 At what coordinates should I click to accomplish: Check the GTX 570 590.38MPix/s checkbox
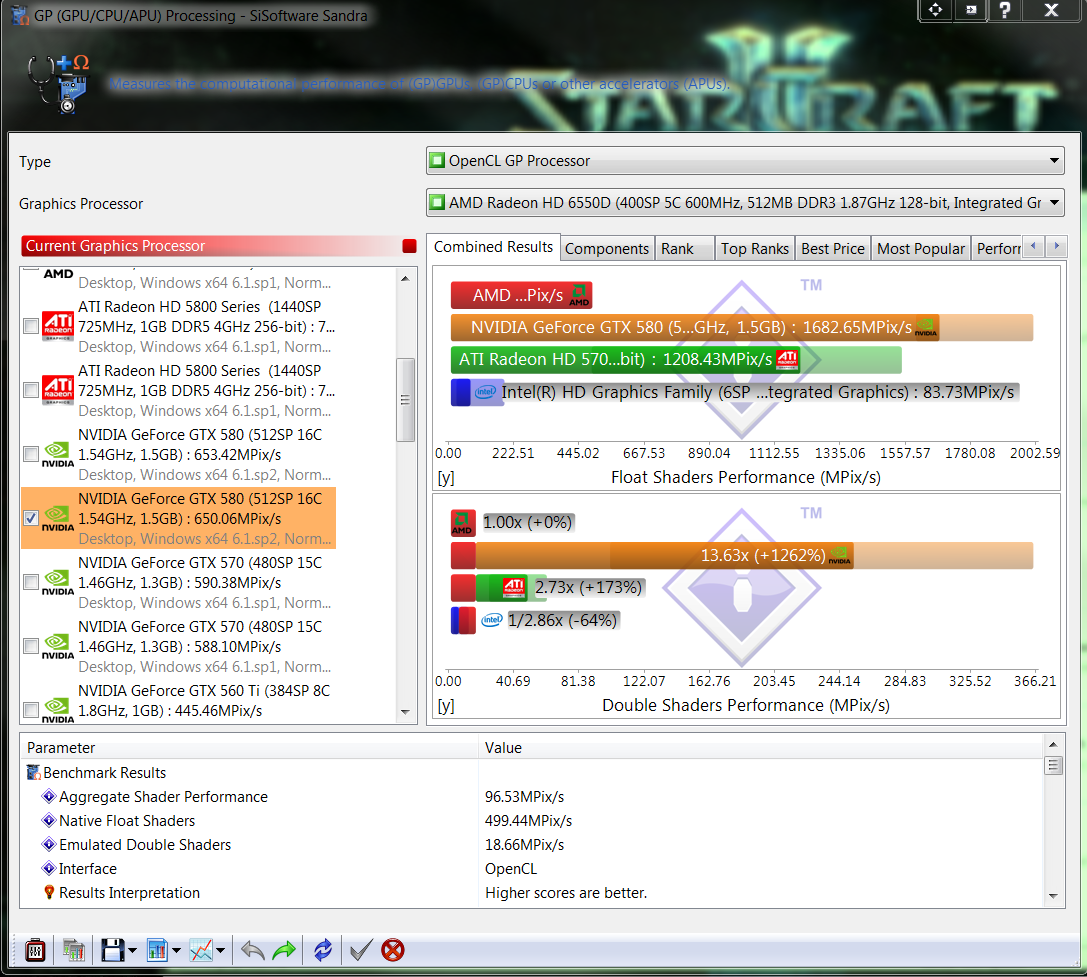pos(31,582)
